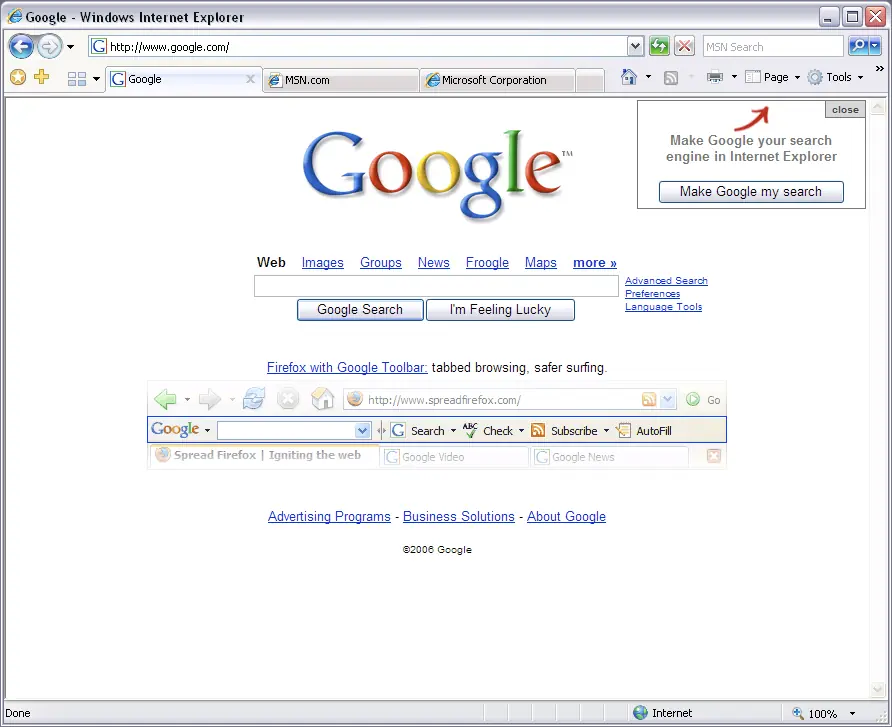Screen dimensions: 892x727
Task: Open the Business Solutions link
Action: coord(459,517)
